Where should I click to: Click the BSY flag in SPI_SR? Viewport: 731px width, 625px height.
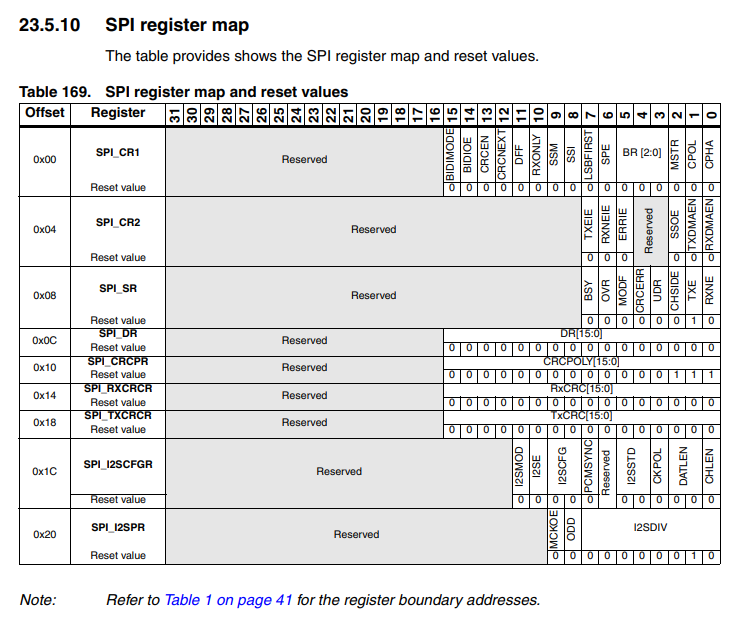coord(588,291)
